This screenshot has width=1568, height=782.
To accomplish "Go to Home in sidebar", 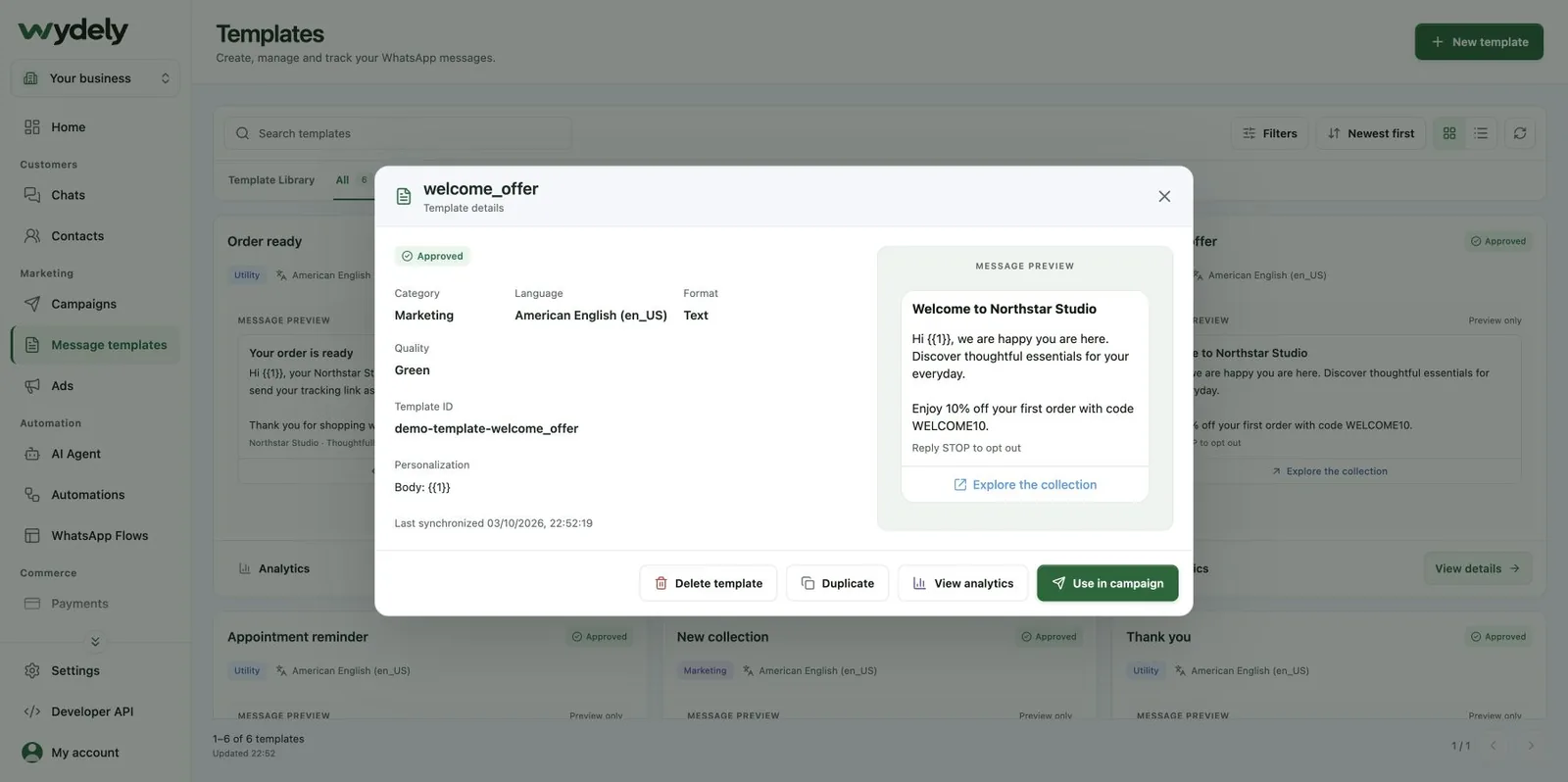I will click(95, 127).
